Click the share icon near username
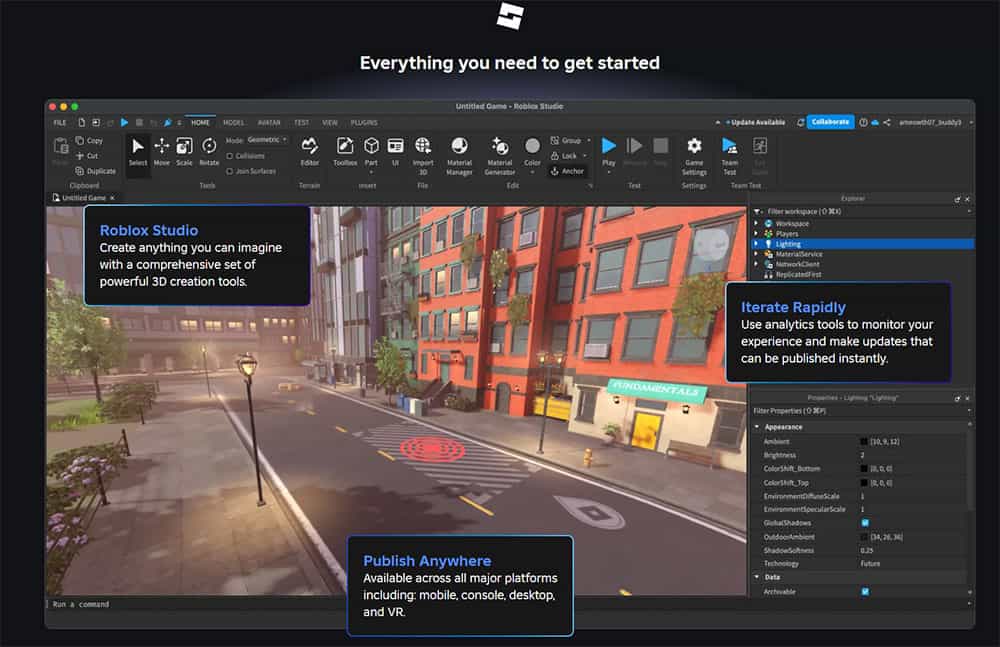 coord(886,123)
